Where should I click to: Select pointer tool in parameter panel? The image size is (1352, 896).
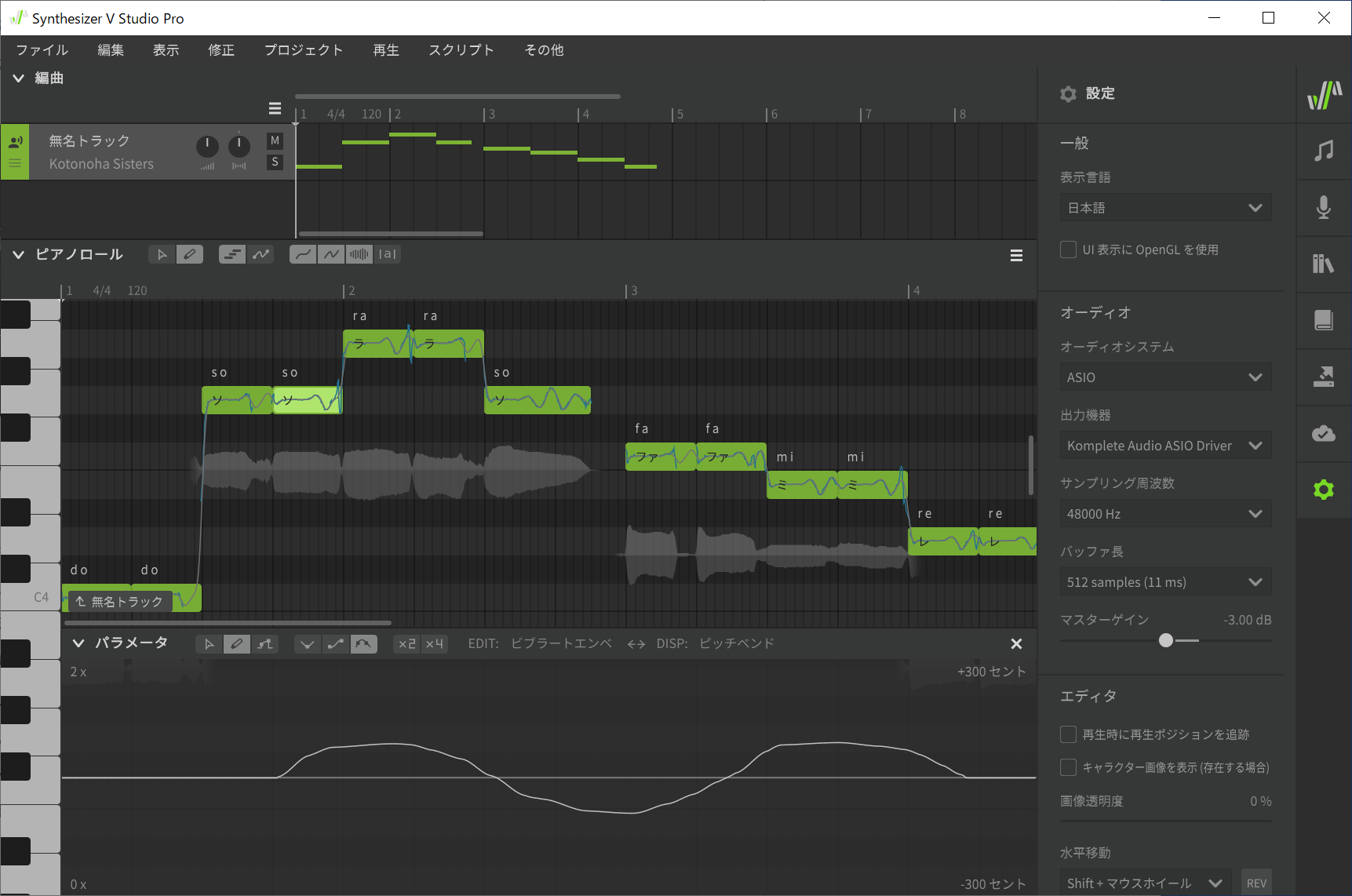[209, 644]
